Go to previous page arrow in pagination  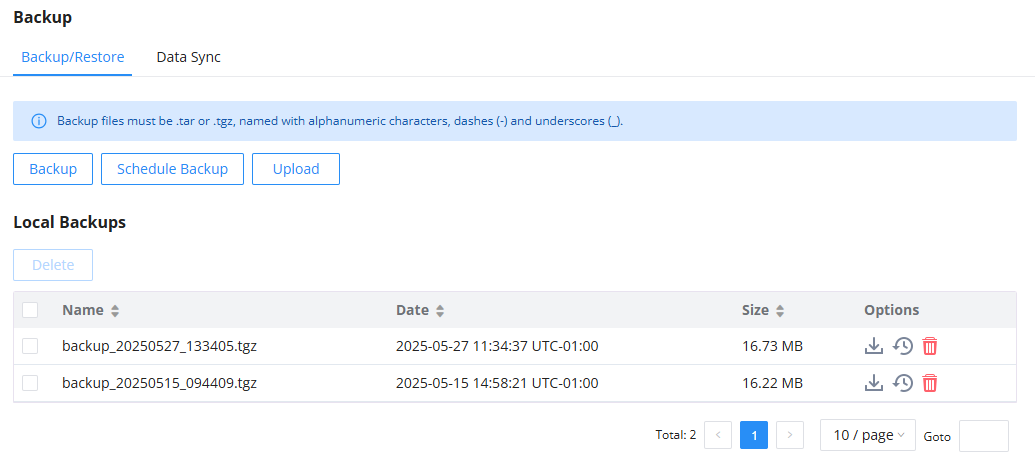(x=718, y=435)
